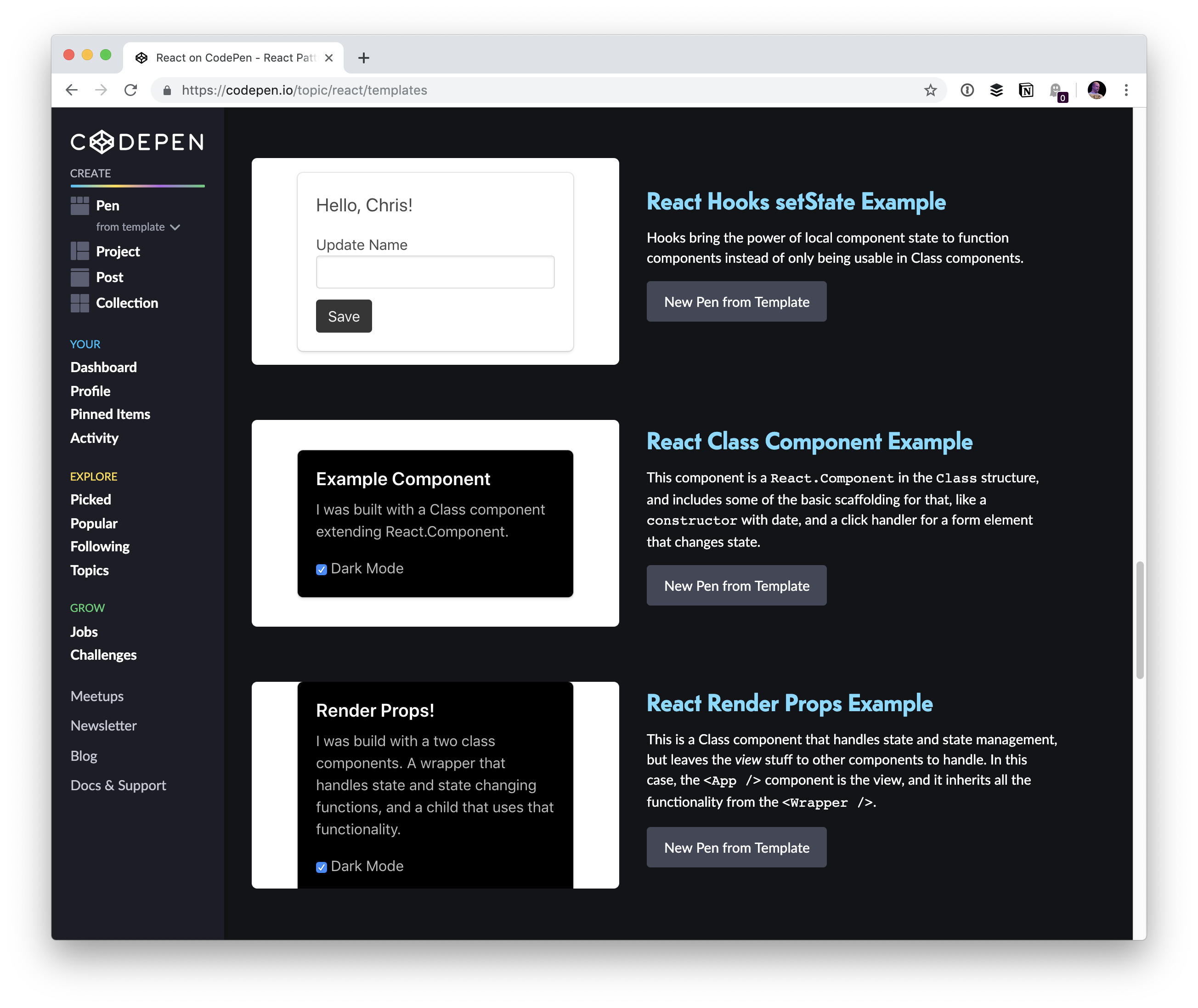Click the CodePen logo in the sidebar
The image size is (1198, 1008).
[136, 142]
